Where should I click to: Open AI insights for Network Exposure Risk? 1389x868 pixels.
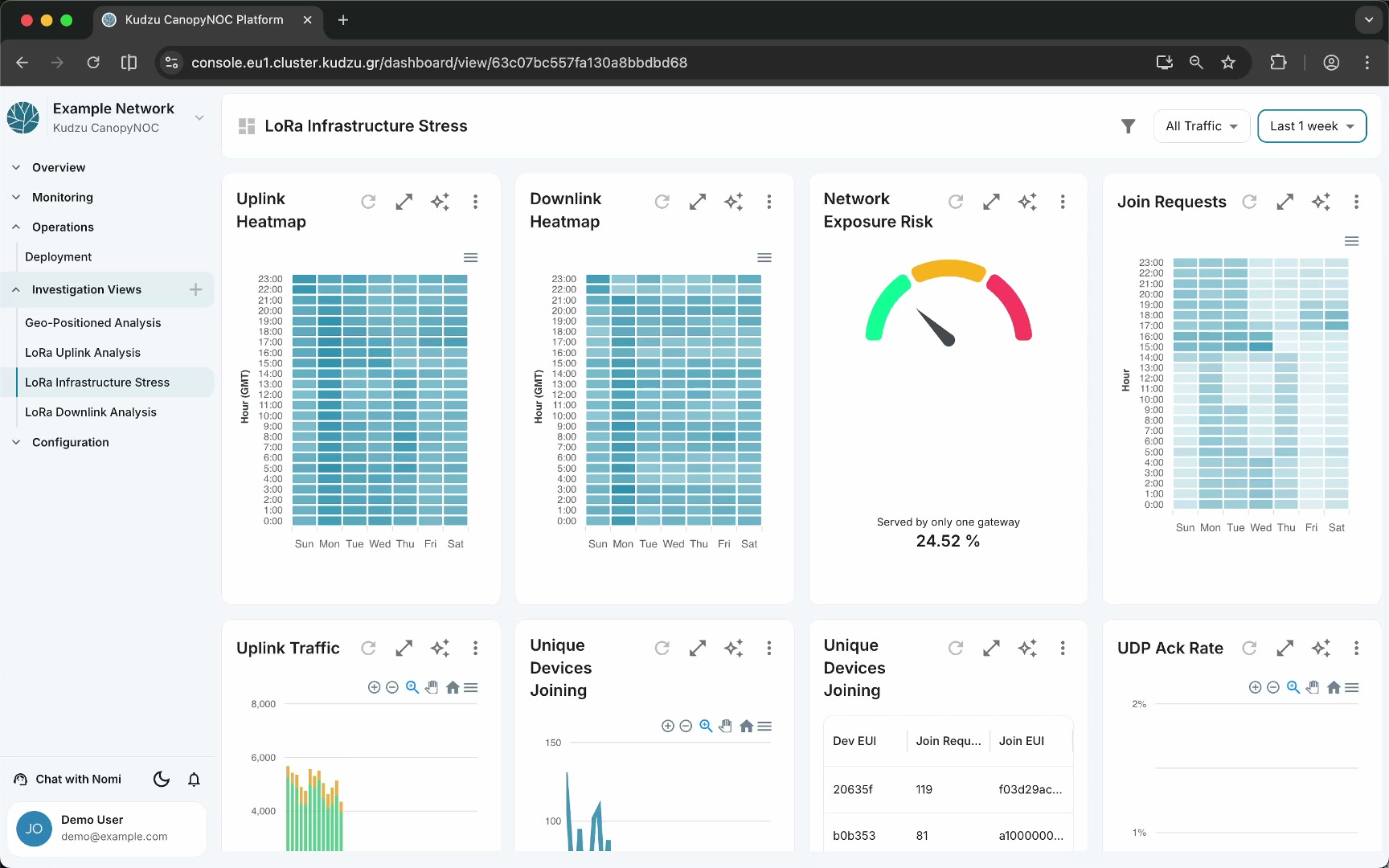click(x=1027, y=202)
